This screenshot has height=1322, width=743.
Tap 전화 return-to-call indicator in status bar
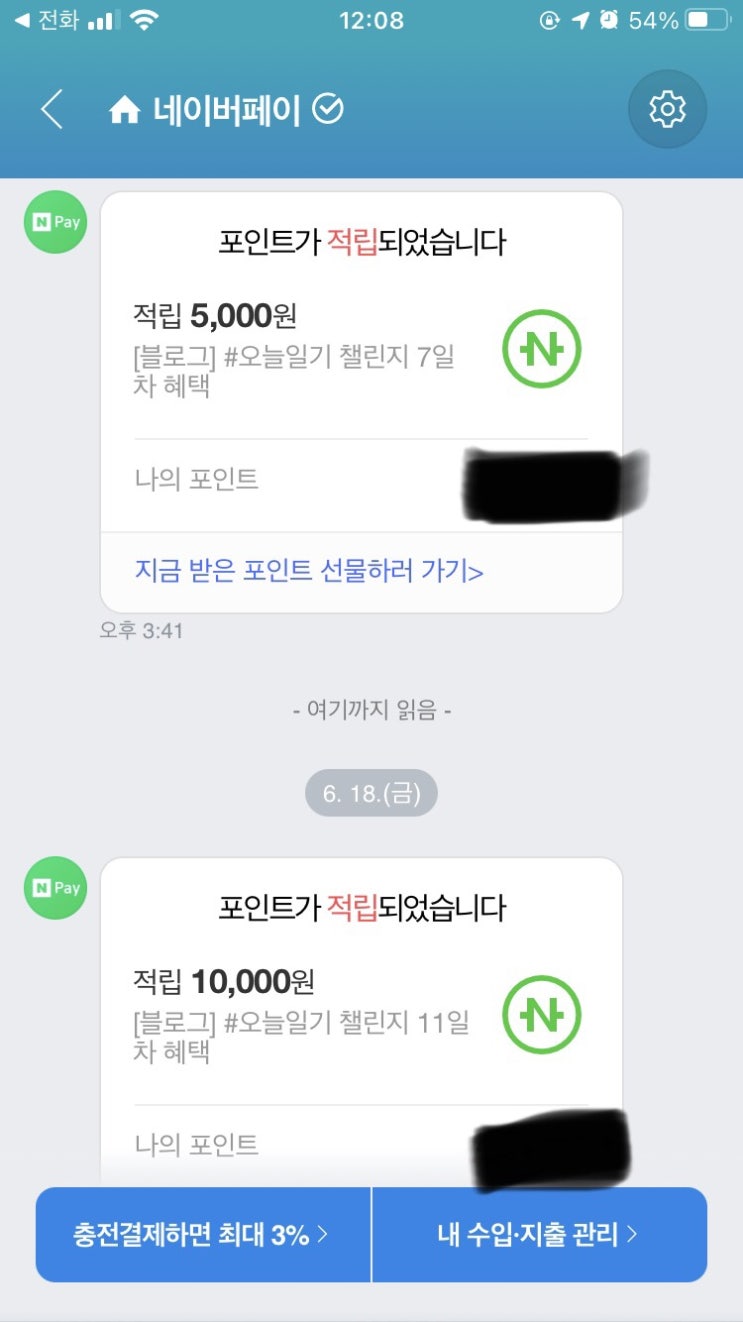pos(46,20)
